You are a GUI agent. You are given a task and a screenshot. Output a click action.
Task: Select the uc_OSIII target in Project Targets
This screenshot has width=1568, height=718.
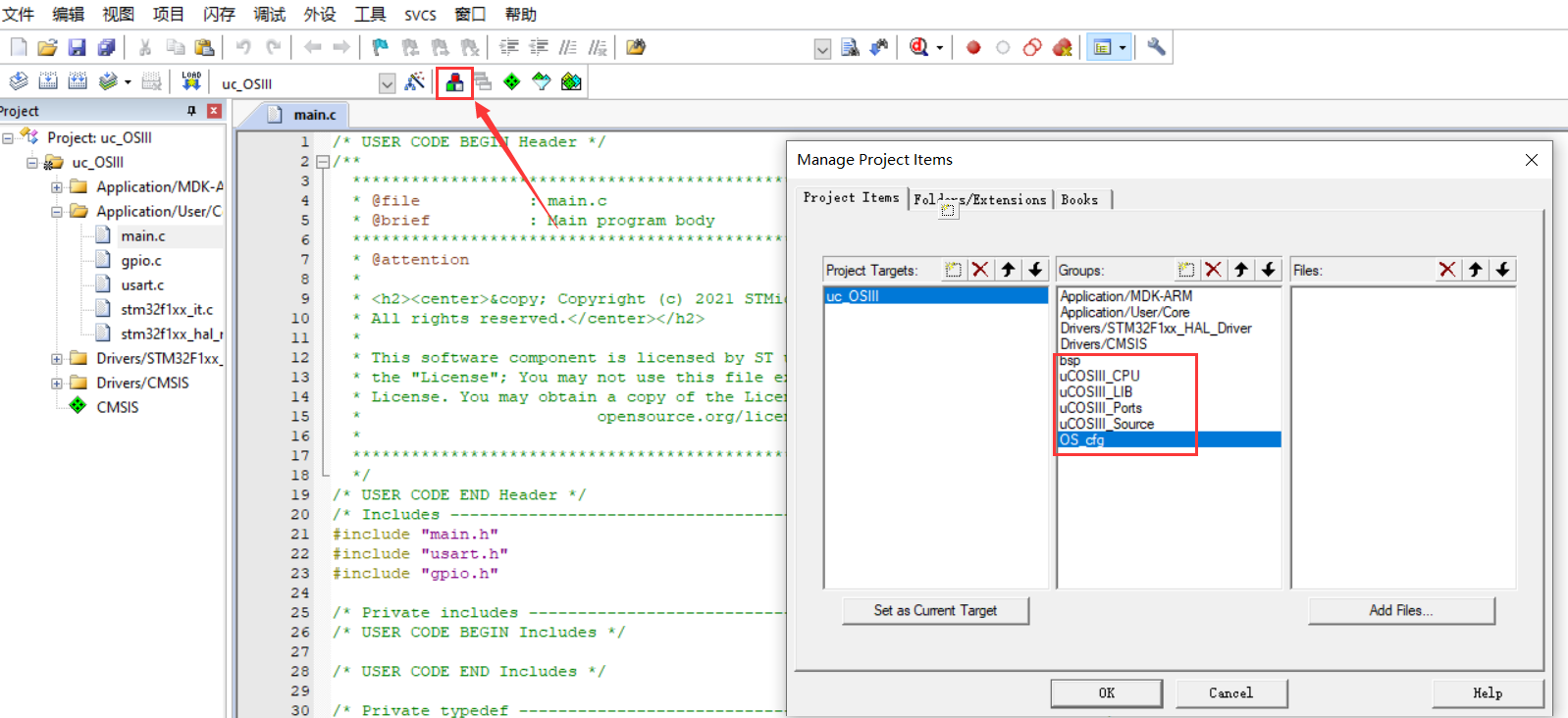[936, 296]
